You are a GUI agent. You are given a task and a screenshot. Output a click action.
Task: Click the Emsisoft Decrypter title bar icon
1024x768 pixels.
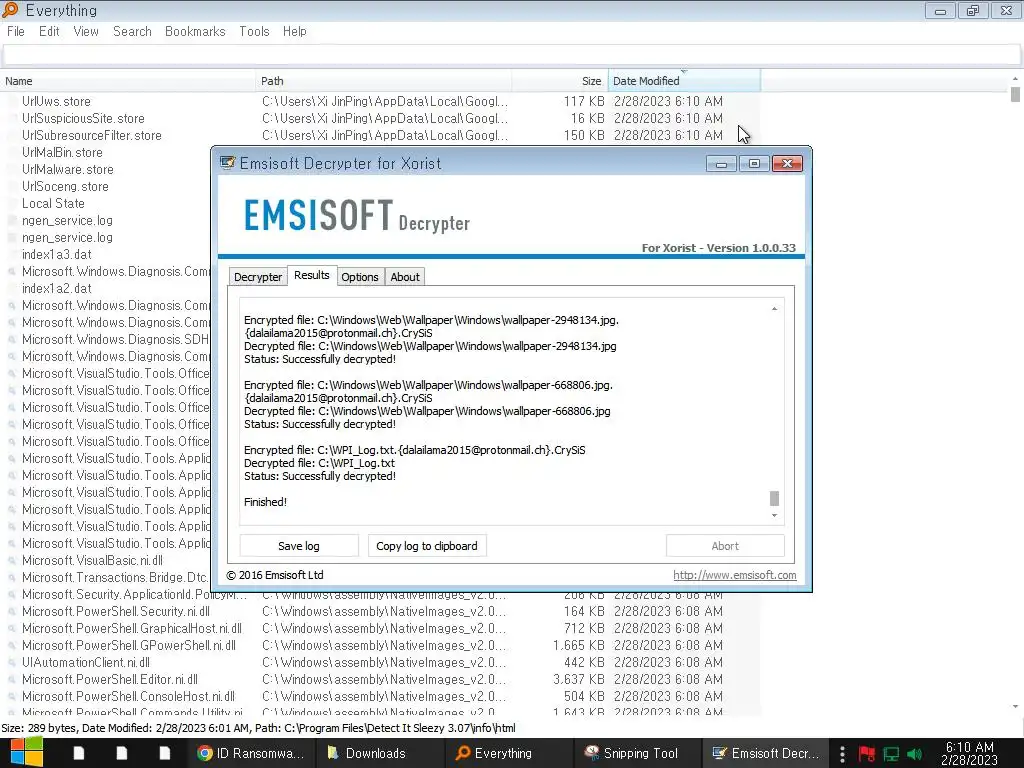[x=227, y=163]
